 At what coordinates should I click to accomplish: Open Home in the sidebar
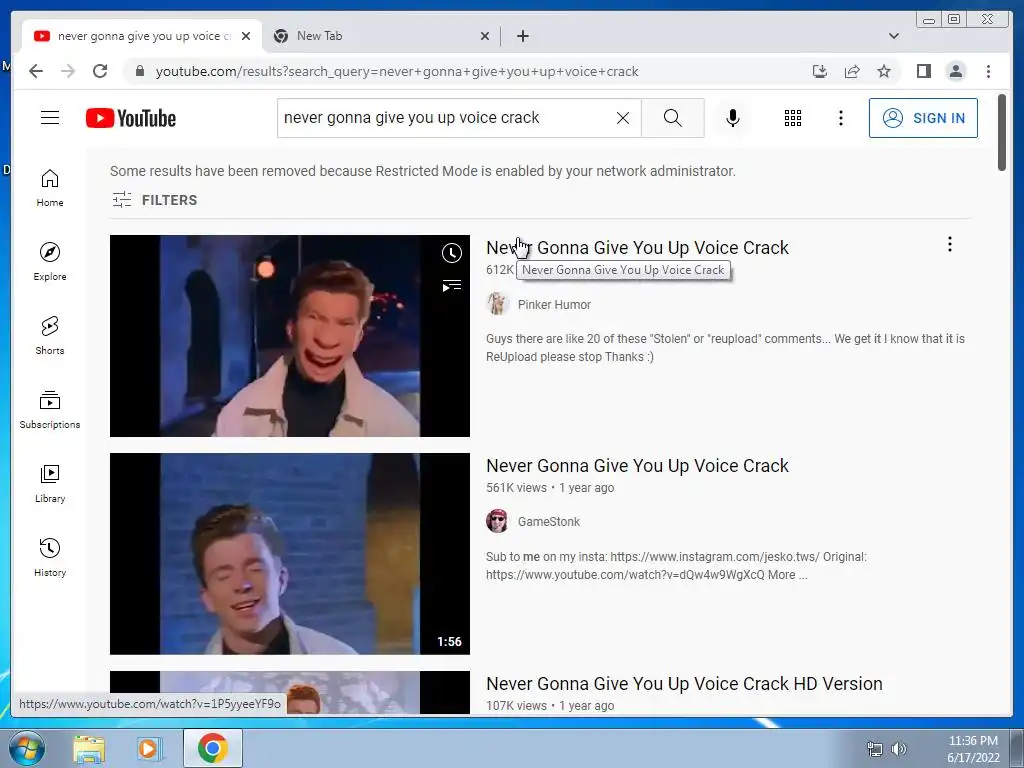click(x=50, y=187)
